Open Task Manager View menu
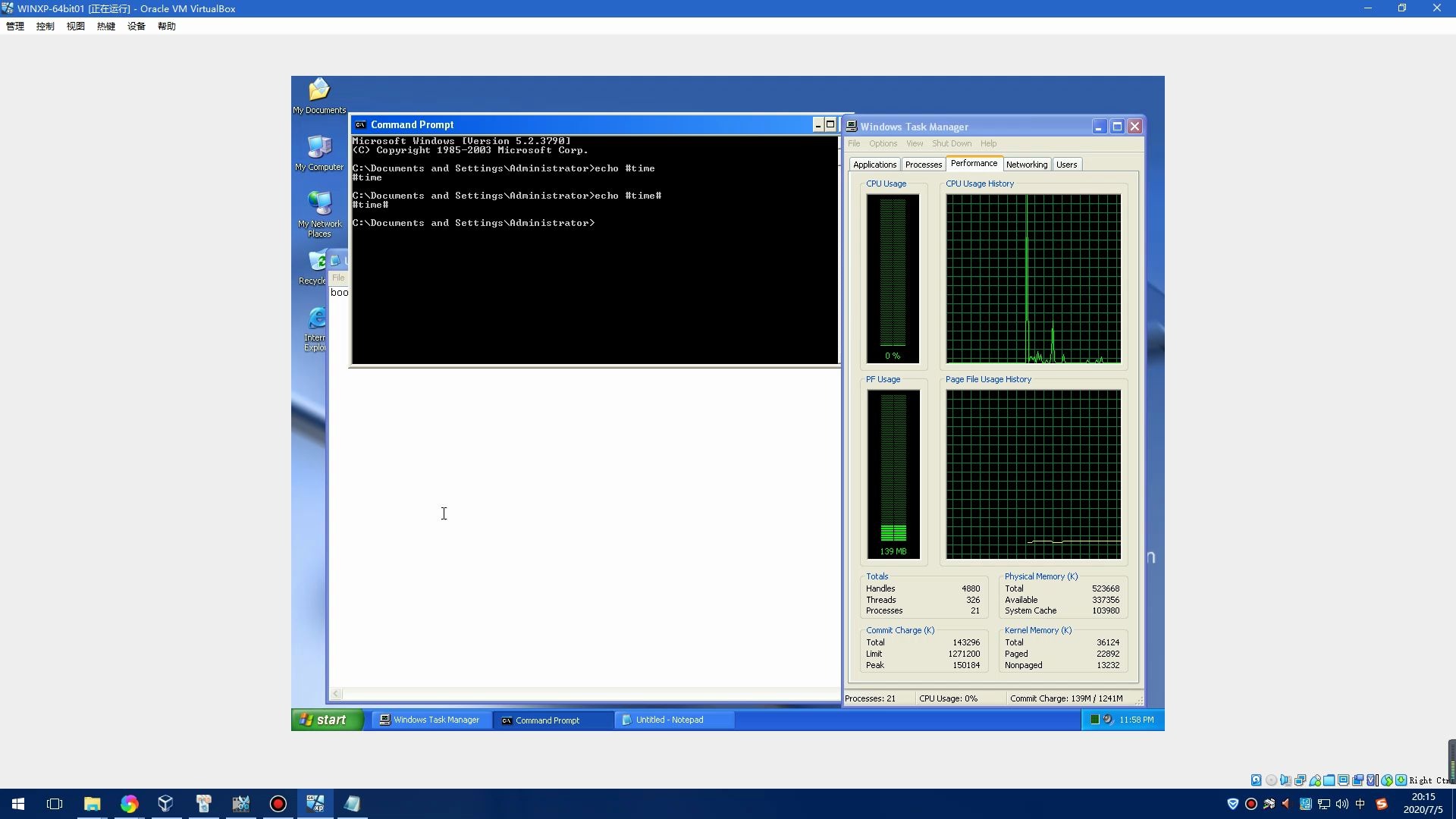Image resolution: width=1456 pixels, height=819 pixels. pos(915,143)
